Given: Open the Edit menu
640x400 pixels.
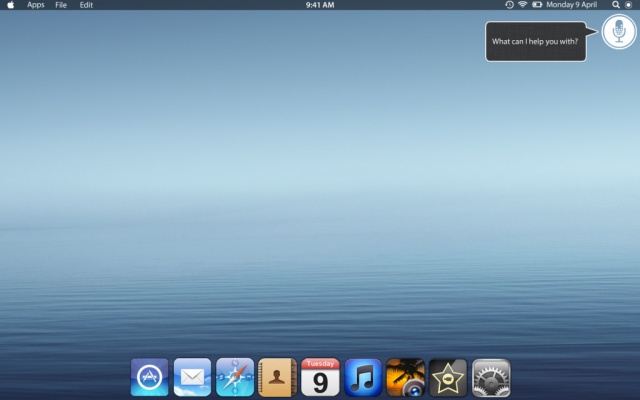Looking at the screenshot, I should (86, 5).
